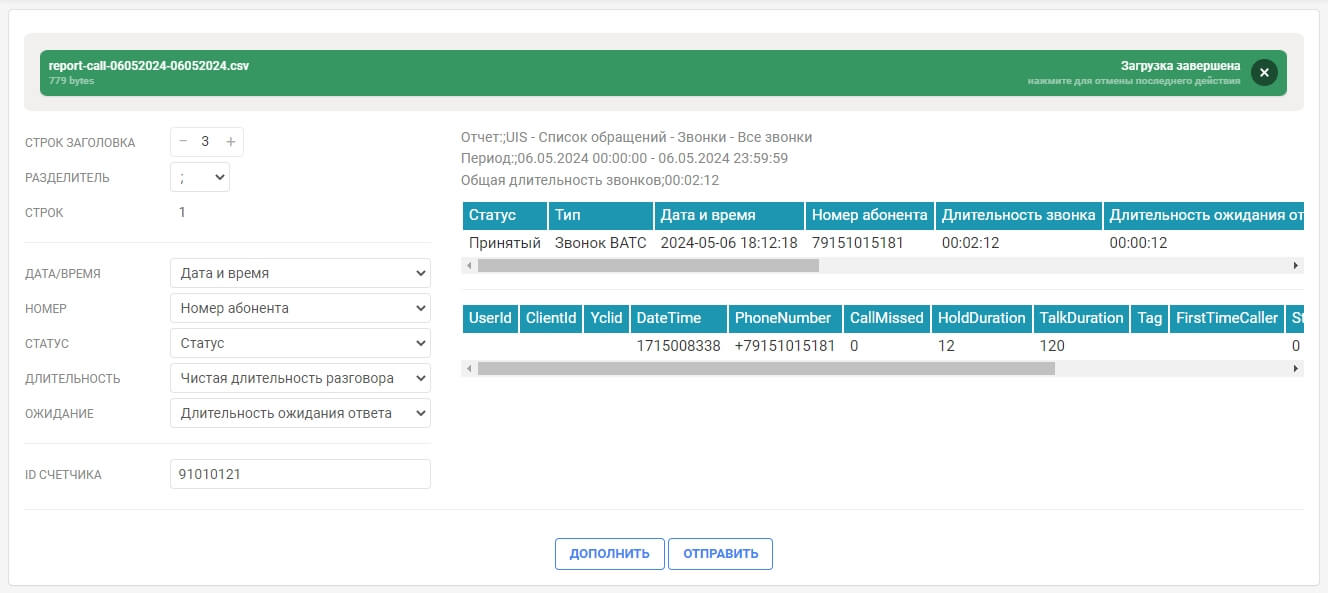The image size is (1328, 593).
Task: Open the Разделитель delimiter dropdown
Action: (x=200, y=178)
